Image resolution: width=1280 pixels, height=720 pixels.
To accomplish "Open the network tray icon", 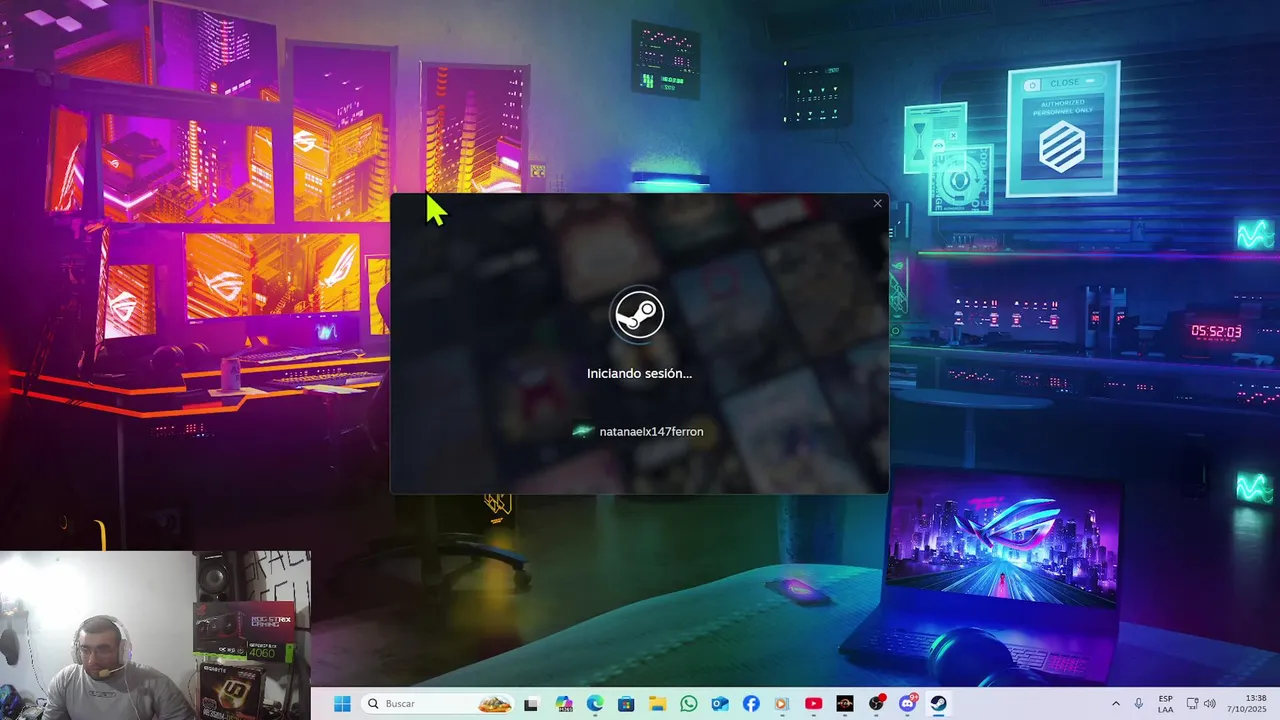I will 1192,704.
